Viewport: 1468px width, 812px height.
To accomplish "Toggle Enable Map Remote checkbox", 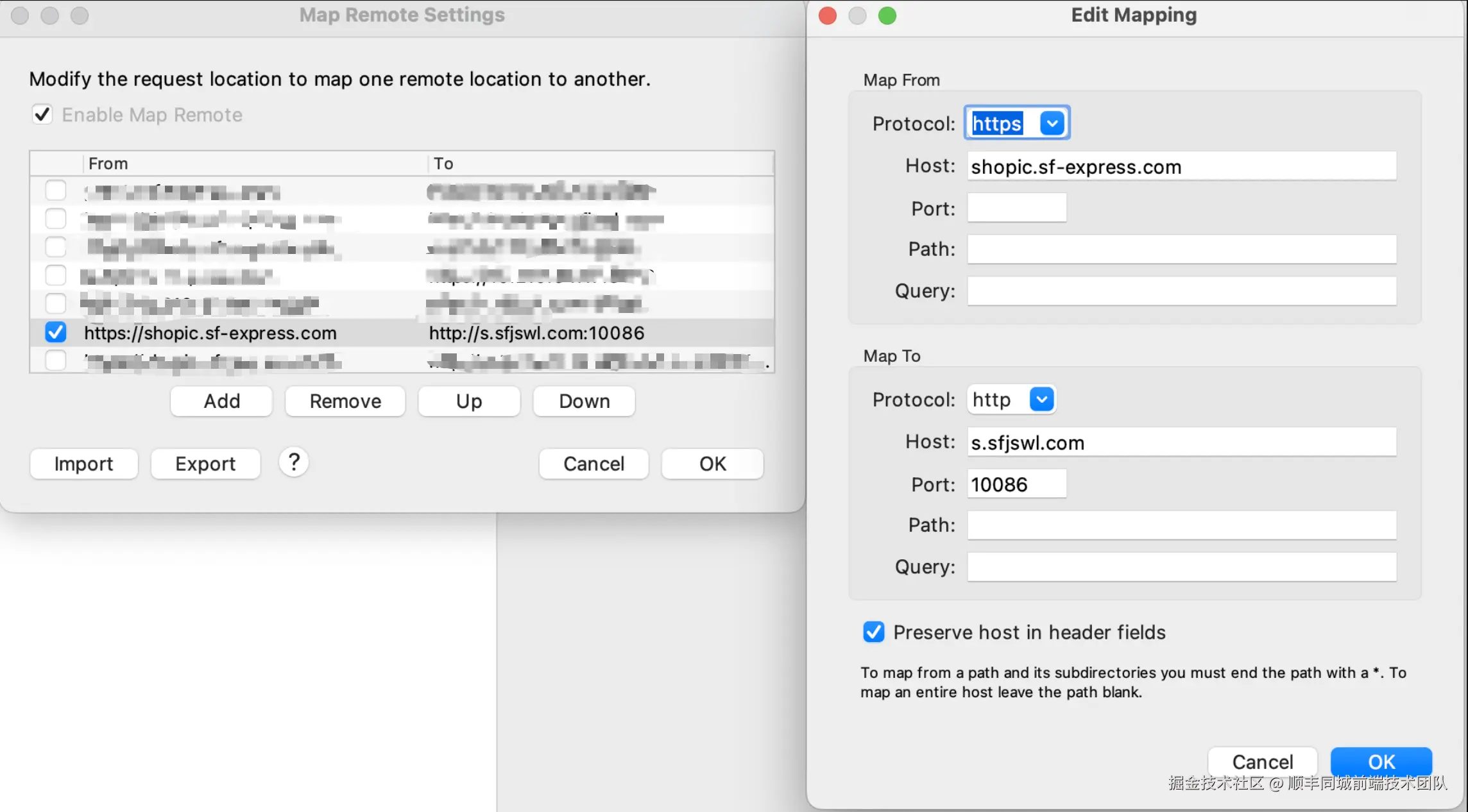I will [42, 115].
